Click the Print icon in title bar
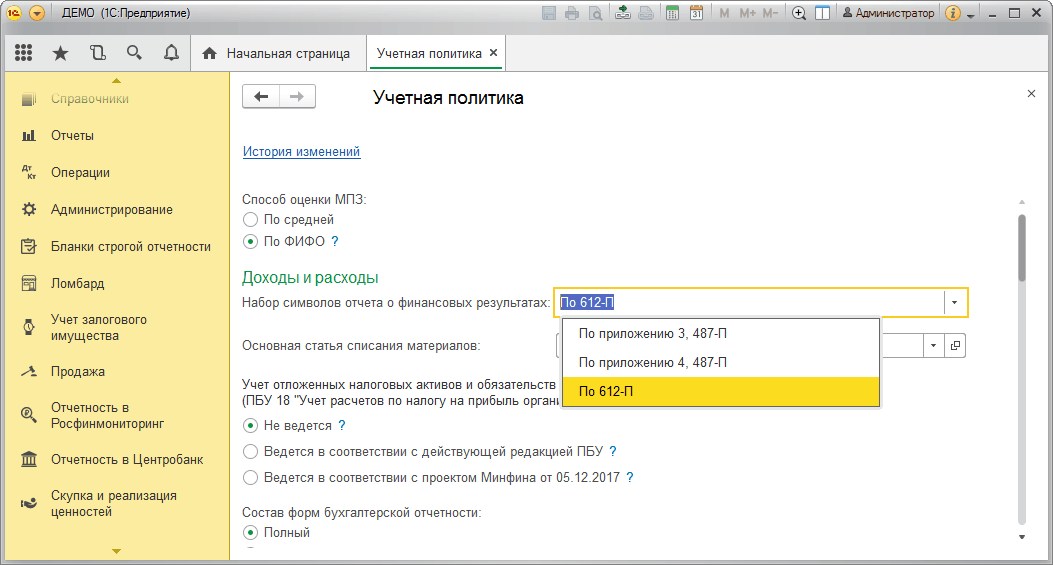The width and height of the screenshot is (1053, 565). tap(572, 13)
